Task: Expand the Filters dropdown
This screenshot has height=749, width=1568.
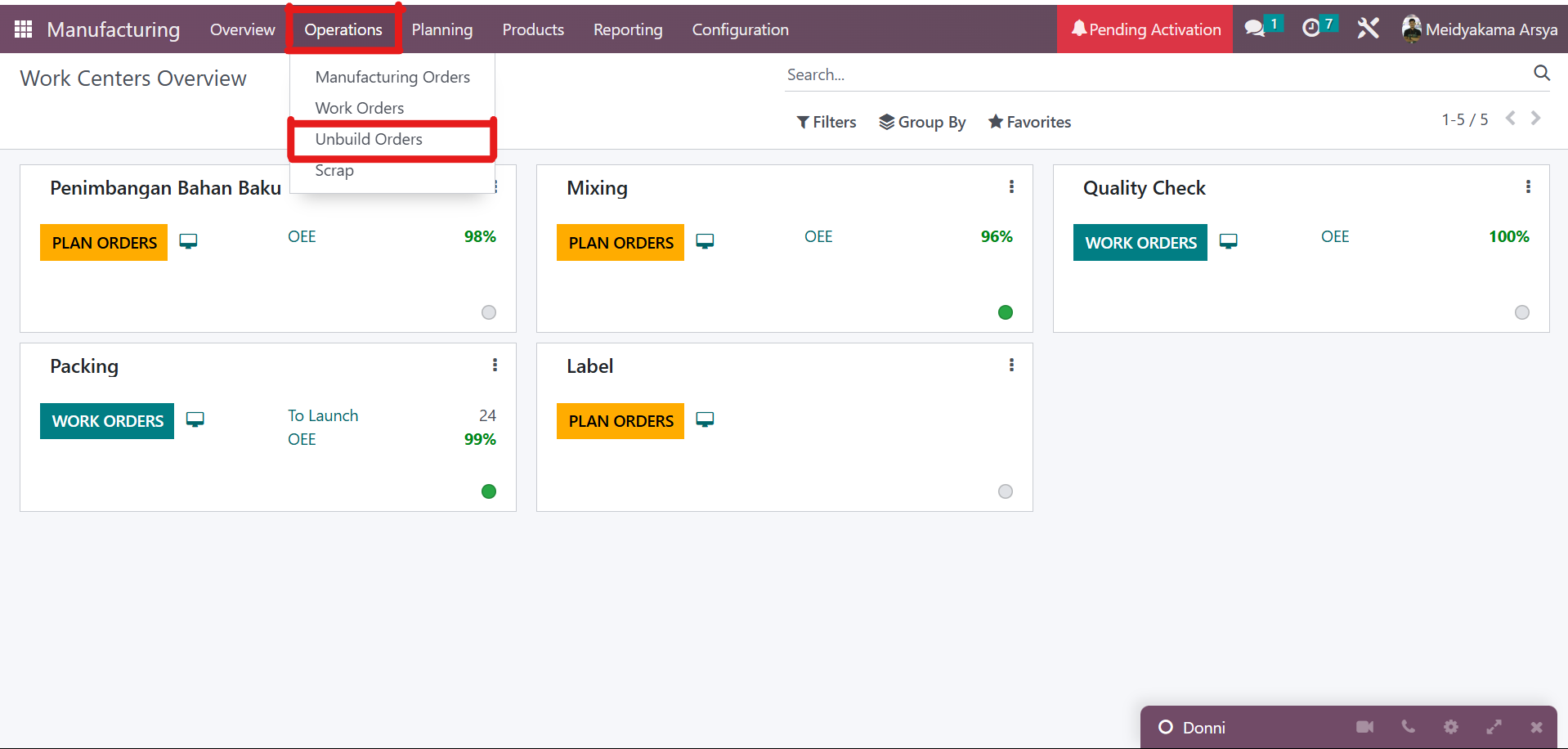Action: pos(826,122)
